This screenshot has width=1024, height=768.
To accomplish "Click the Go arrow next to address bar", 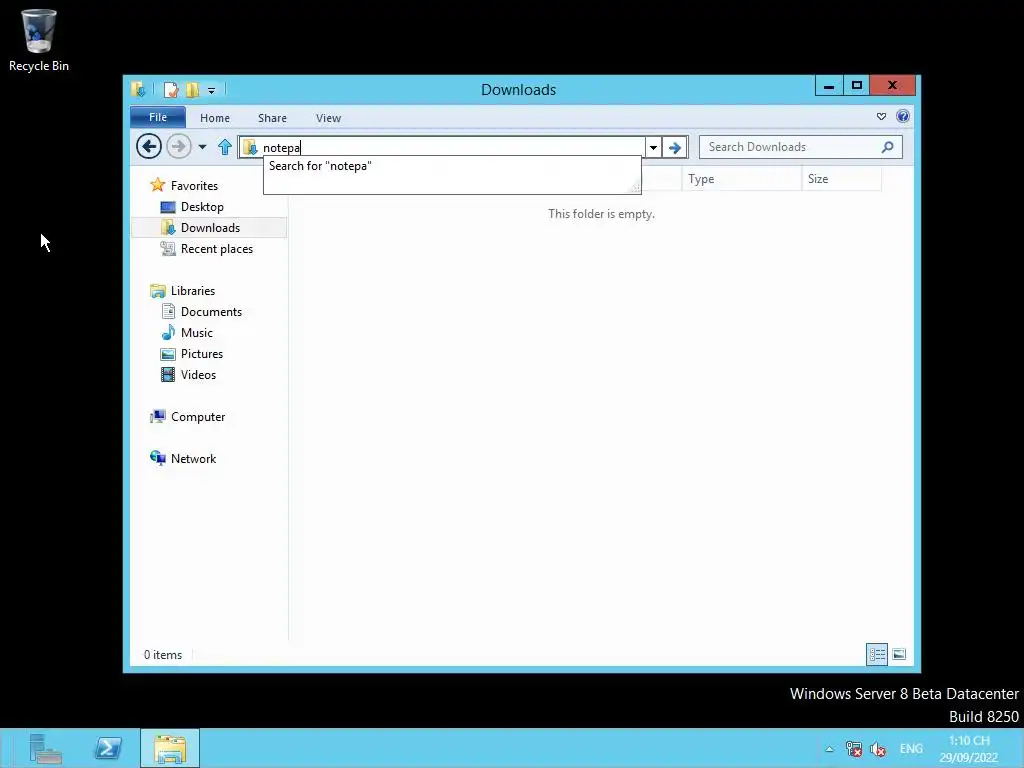I will click(x=675, y=147).
